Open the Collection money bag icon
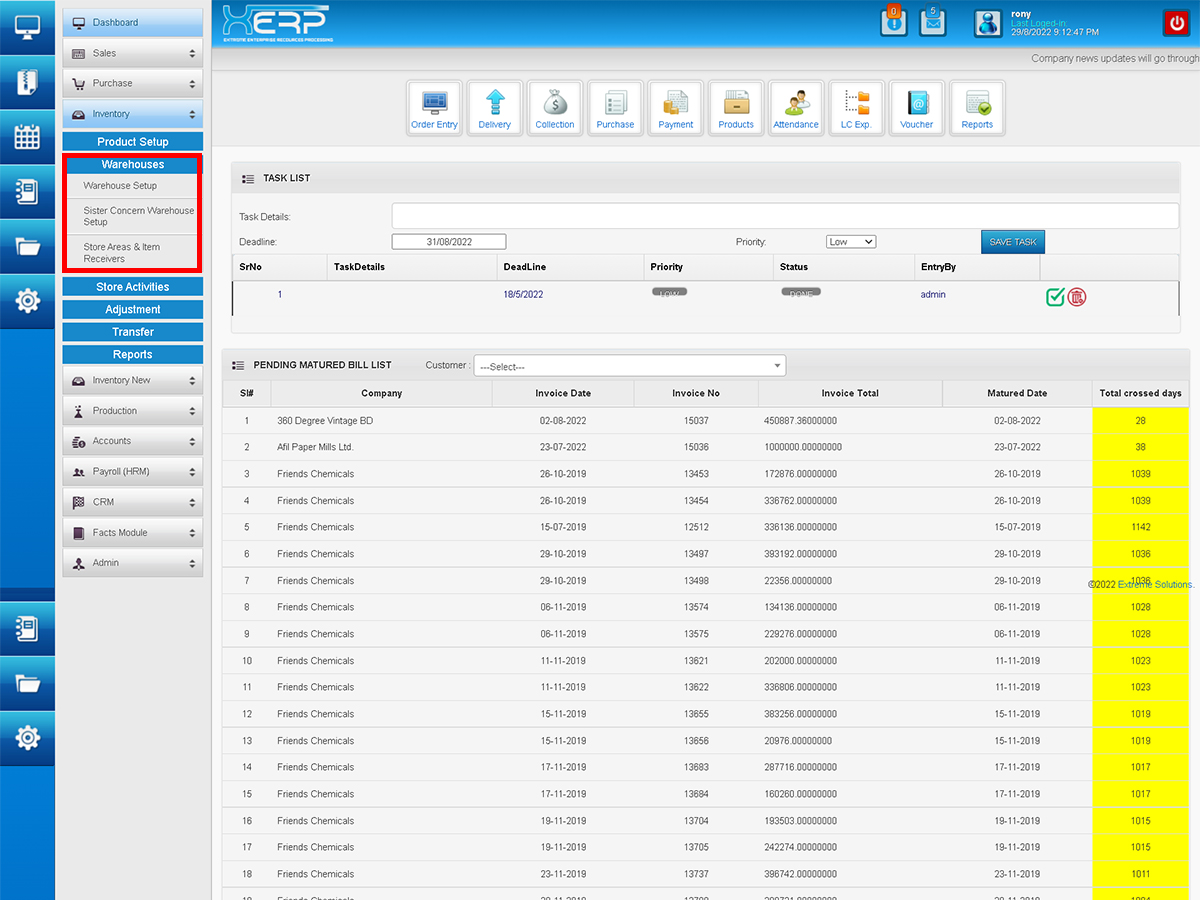1200x900 pixels. pyautogui.click(x=555, y=108)
